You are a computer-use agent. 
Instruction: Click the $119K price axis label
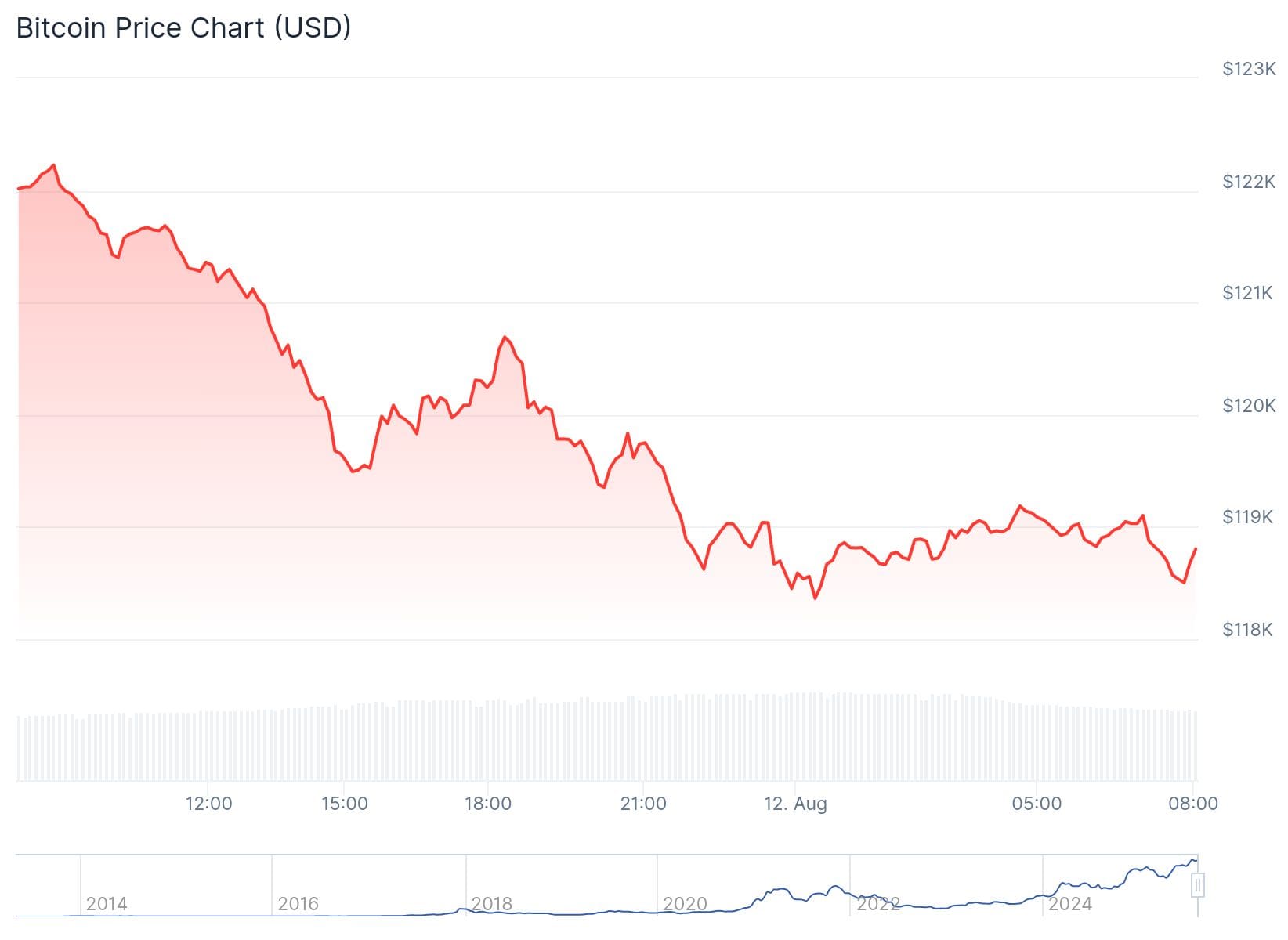tap(1247, 517)
